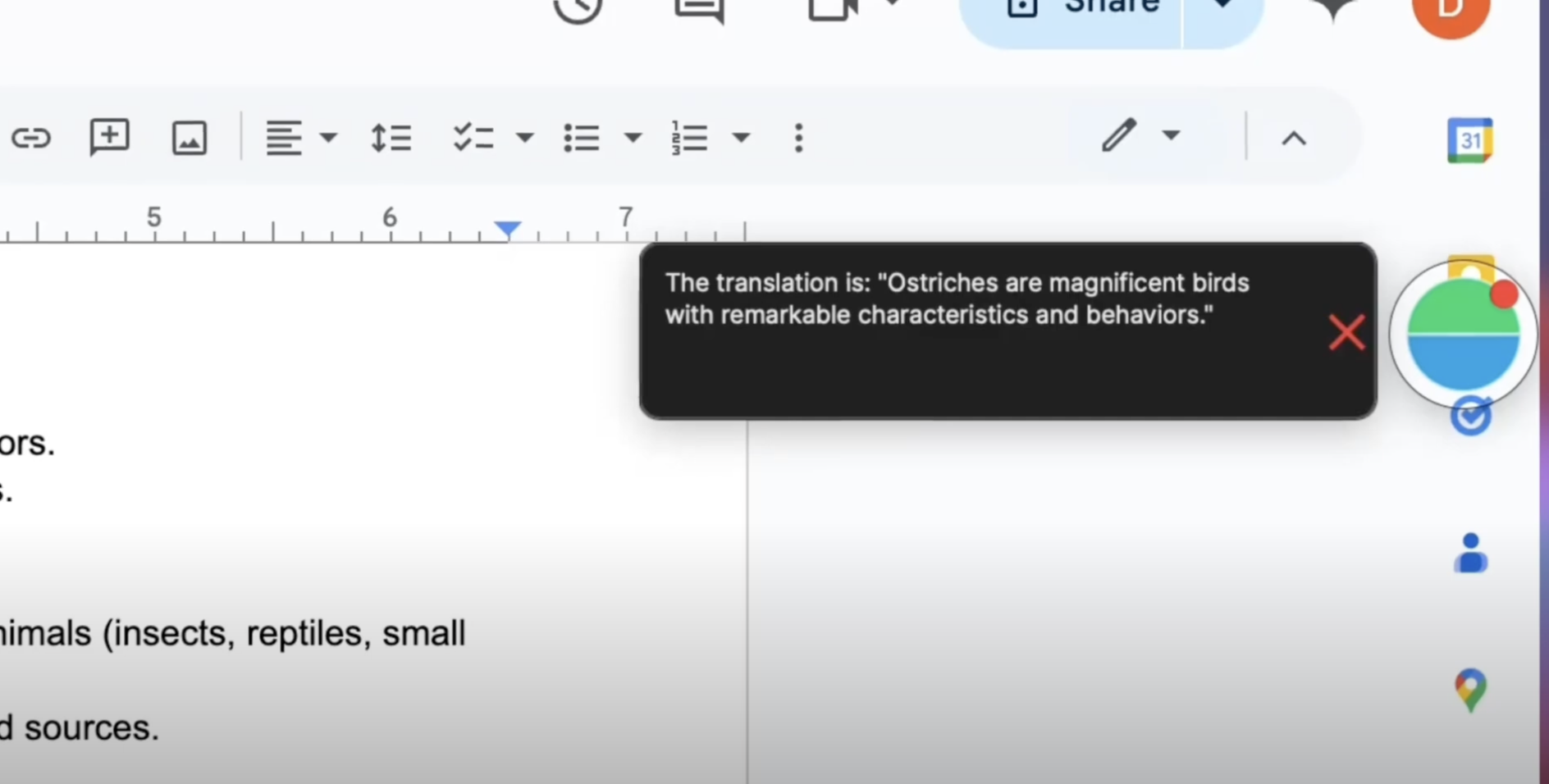
Task: Click the text 'insects, reptiles, small'
Action: point(288,633)
